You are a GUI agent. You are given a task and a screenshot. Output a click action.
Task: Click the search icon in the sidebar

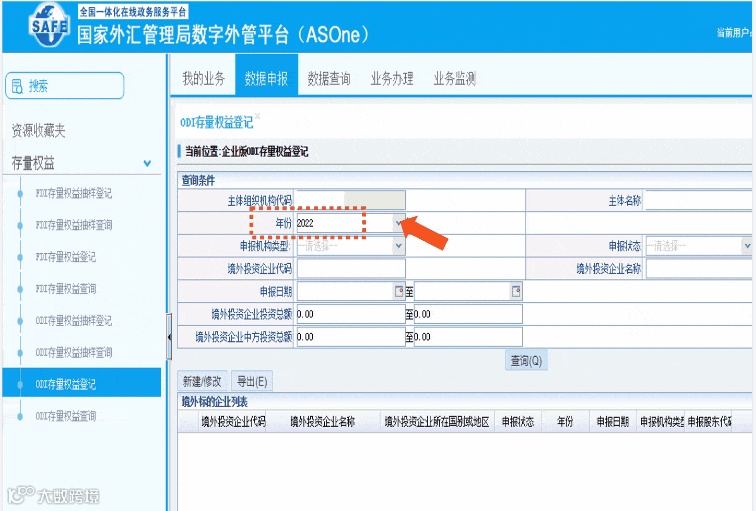coord(17,86)
